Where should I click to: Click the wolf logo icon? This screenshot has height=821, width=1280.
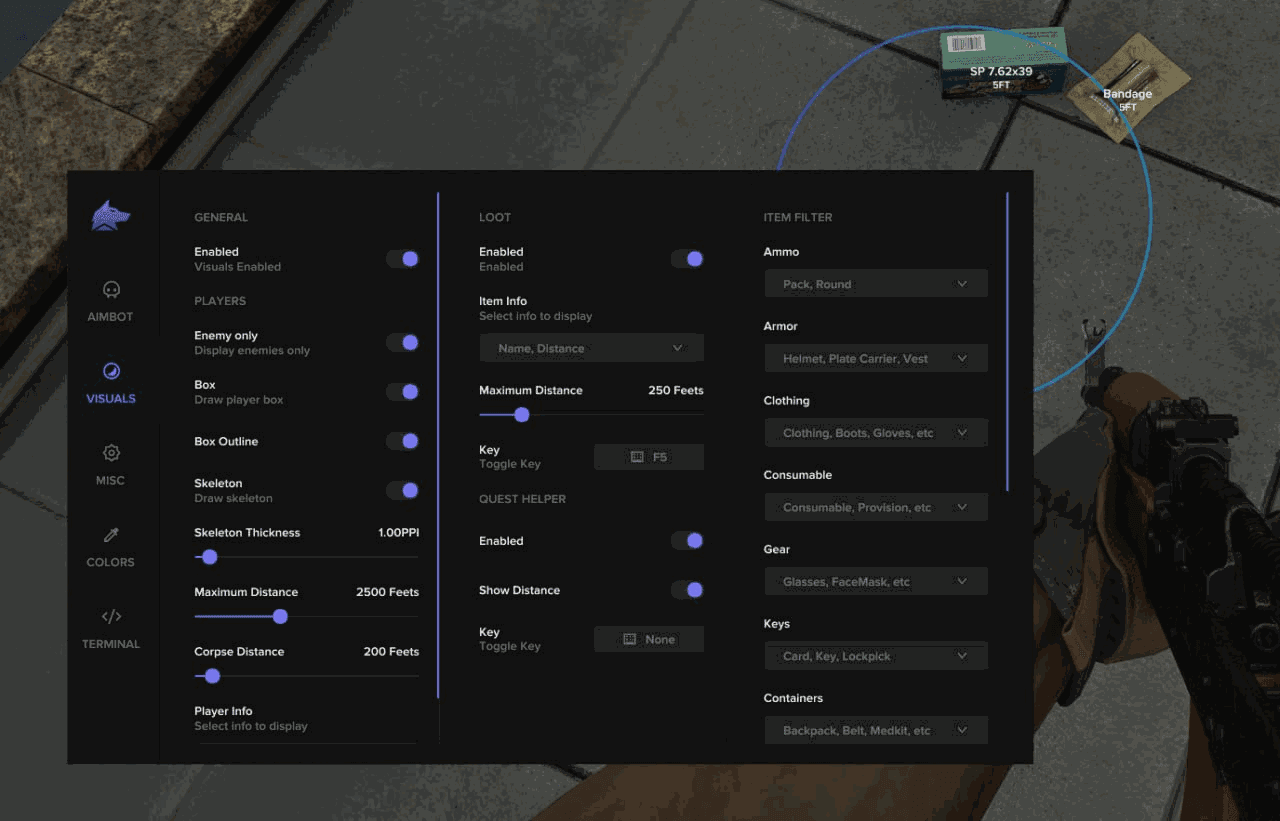tap(111, 216)
